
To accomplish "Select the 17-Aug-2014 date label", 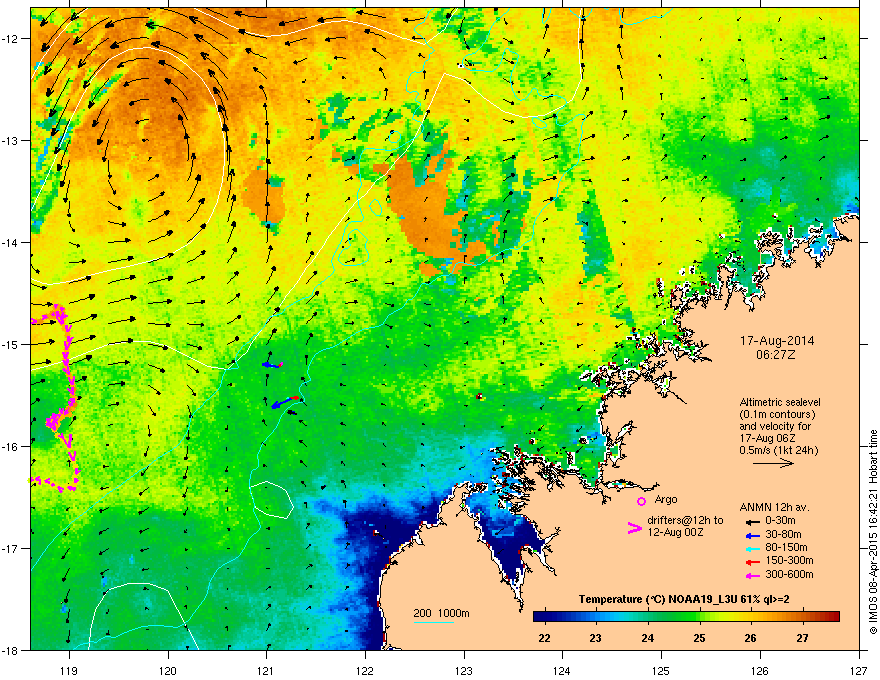I will click(x=777, y=341).
